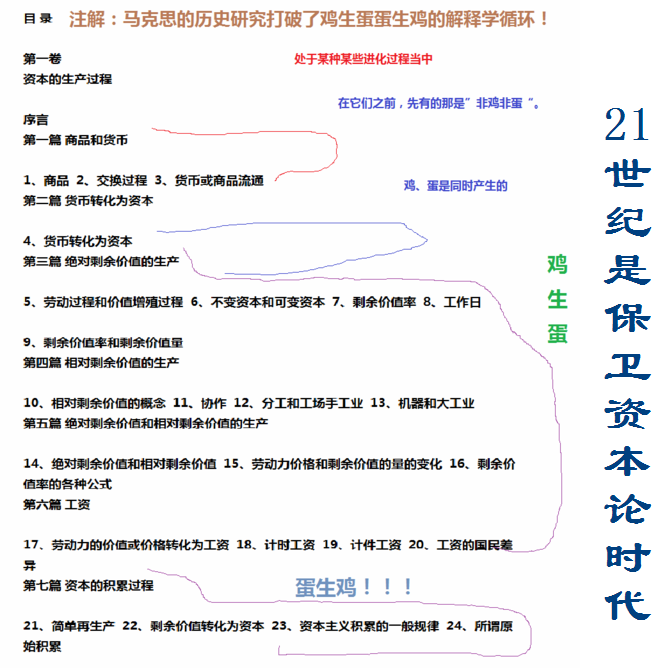Screen dimensions: 660x668
Task: Click the light blue 蛋生鸡！！！ annotation
Action: [354, 587]
